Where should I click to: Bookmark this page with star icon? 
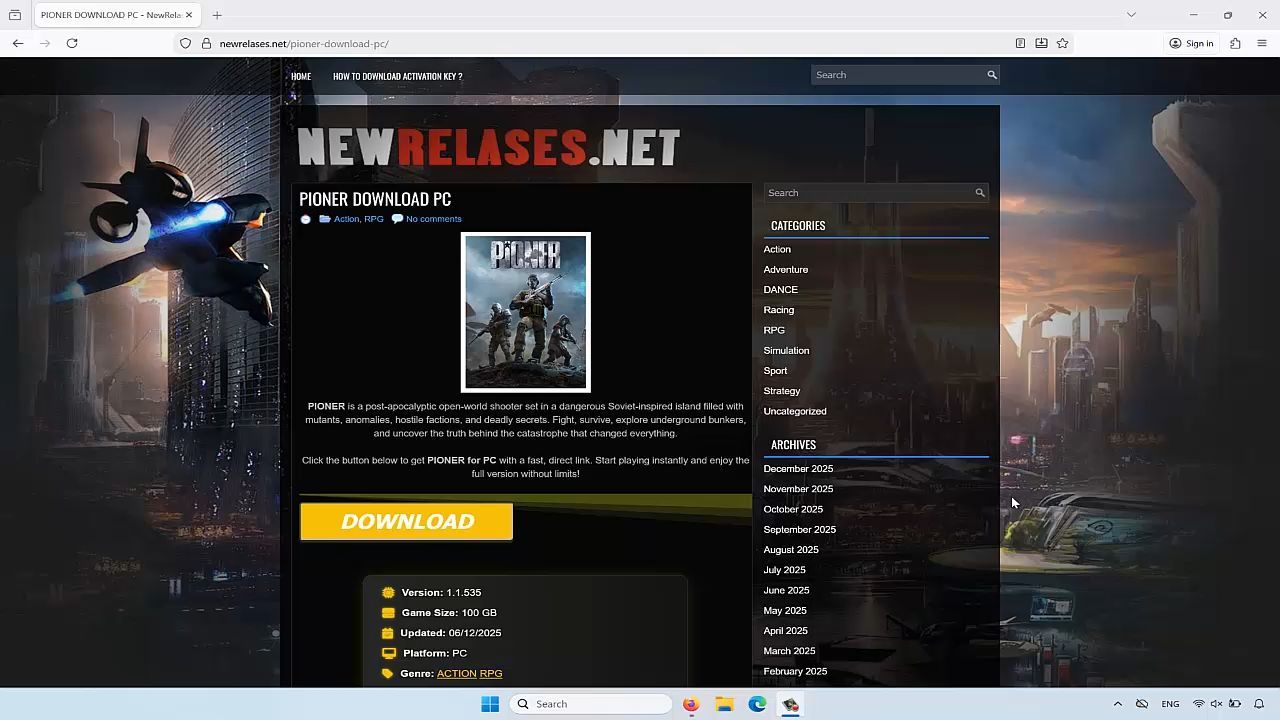pyautogui.click(x=1062, y=43)
